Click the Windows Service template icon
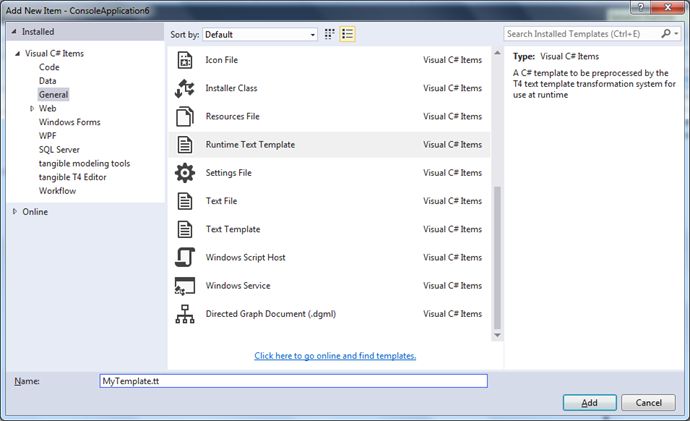Viewport: 690px width, 421px height. tap(185, 286)
